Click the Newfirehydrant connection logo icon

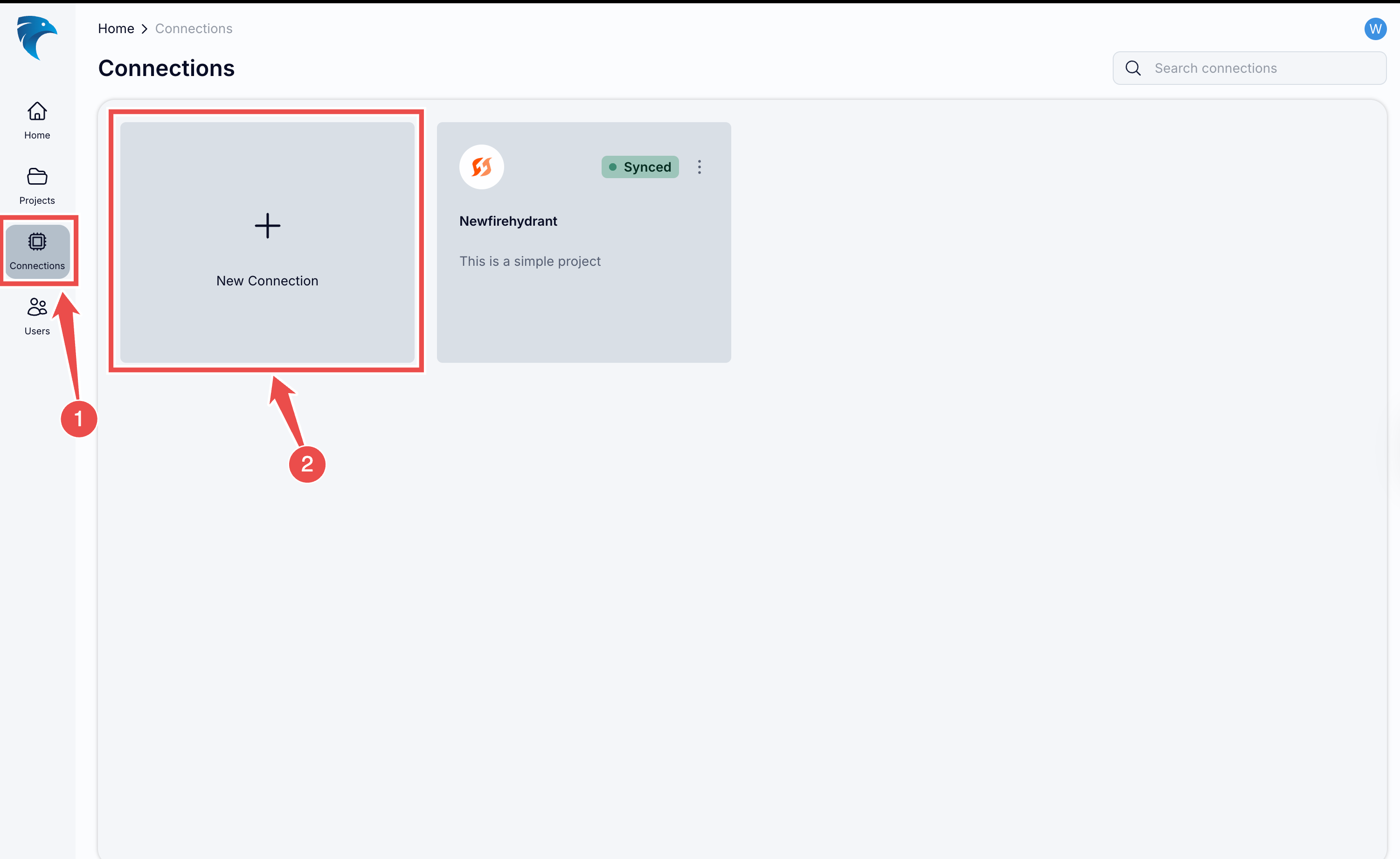(x=481, y=167)
